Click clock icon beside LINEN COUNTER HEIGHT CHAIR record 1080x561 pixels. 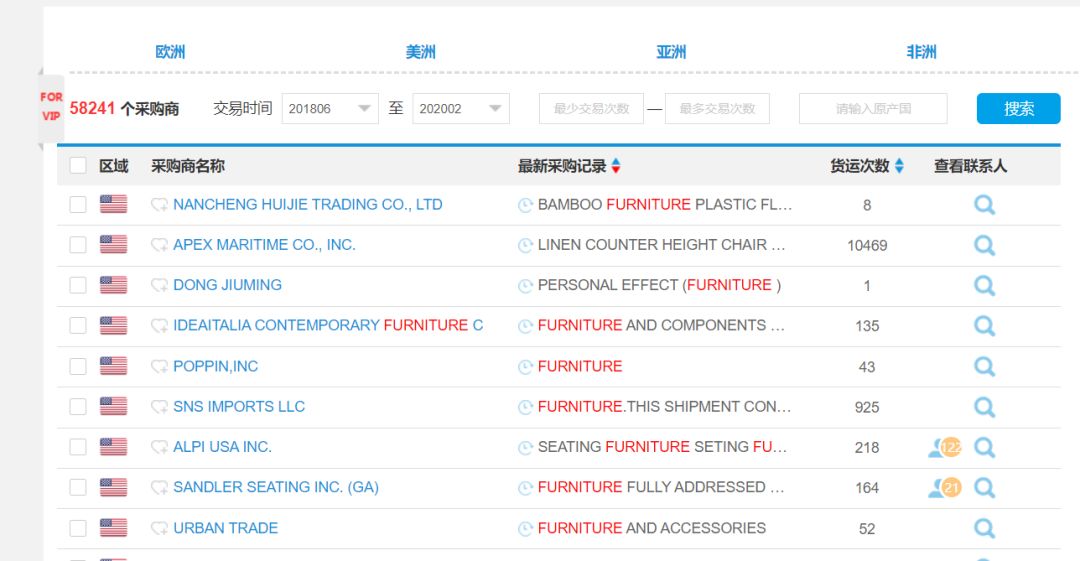526,245
